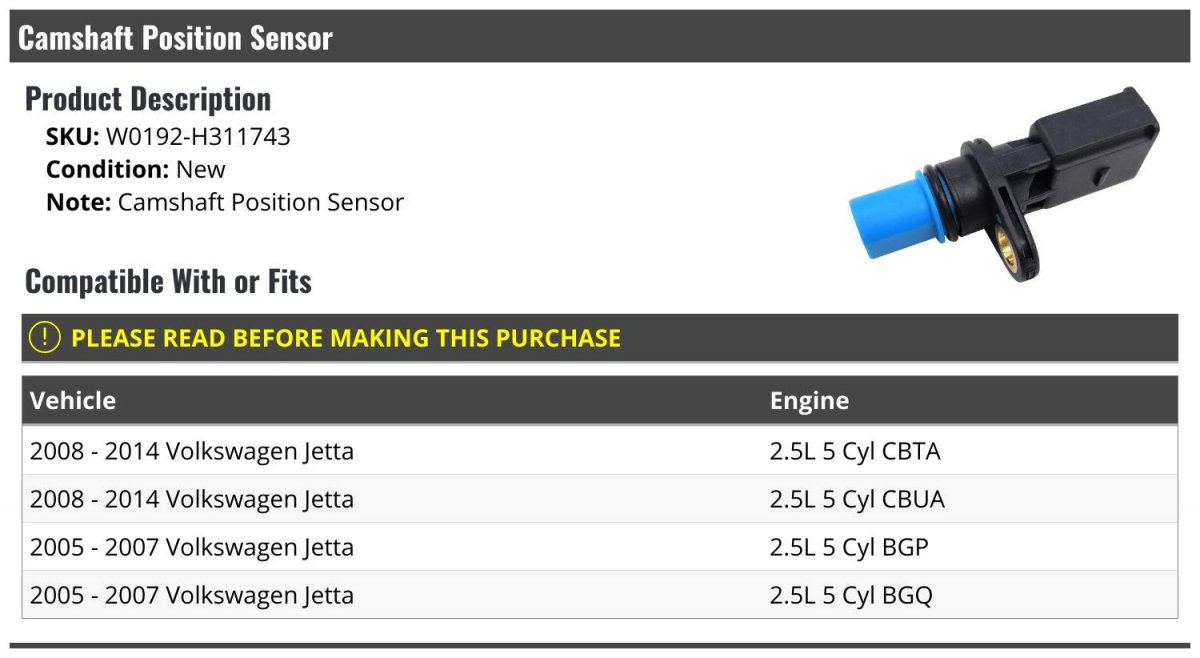1200x658 pixels.
Task: Select the 2008 - 2014 Jetta CBTA row
Action: [x=599, y=451]
